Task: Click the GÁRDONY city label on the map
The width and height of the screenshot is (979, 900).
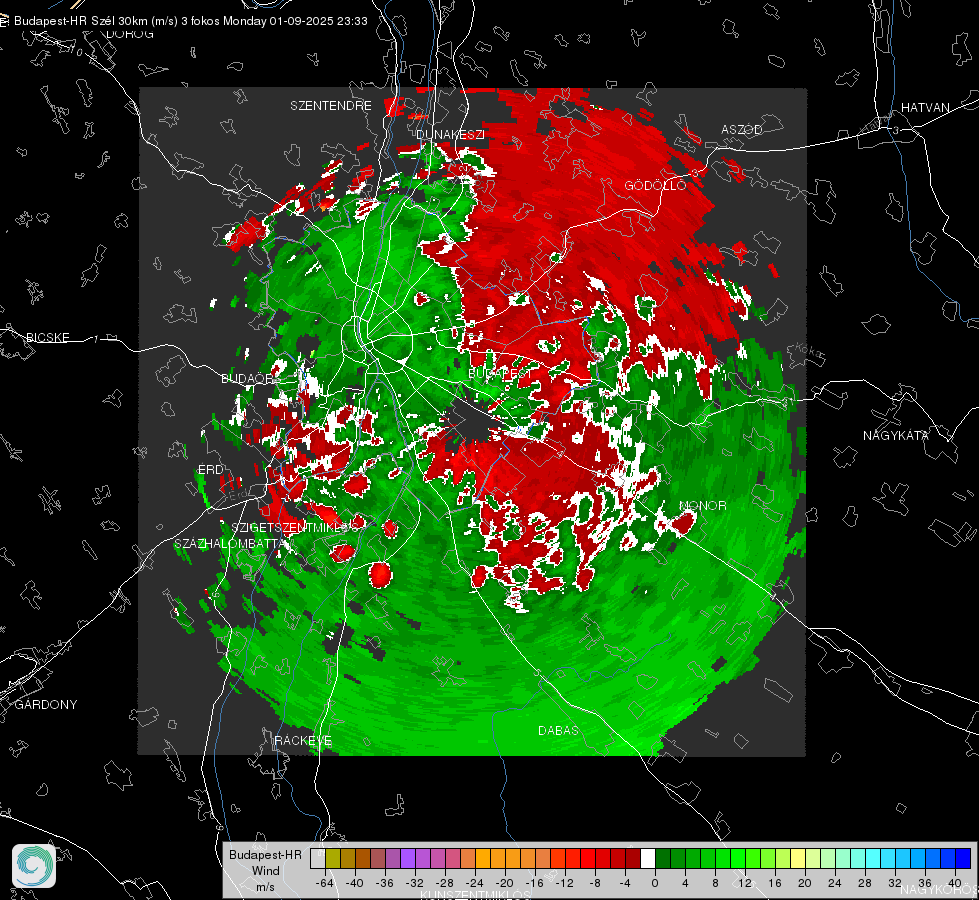Action: pyautogui.click(x=46, y=705)
